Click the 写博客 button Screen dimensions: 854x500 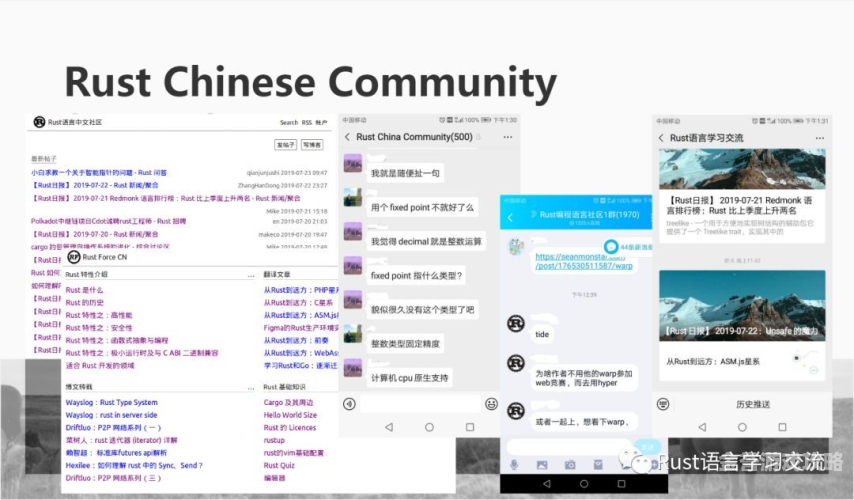[x=312, y=144]
